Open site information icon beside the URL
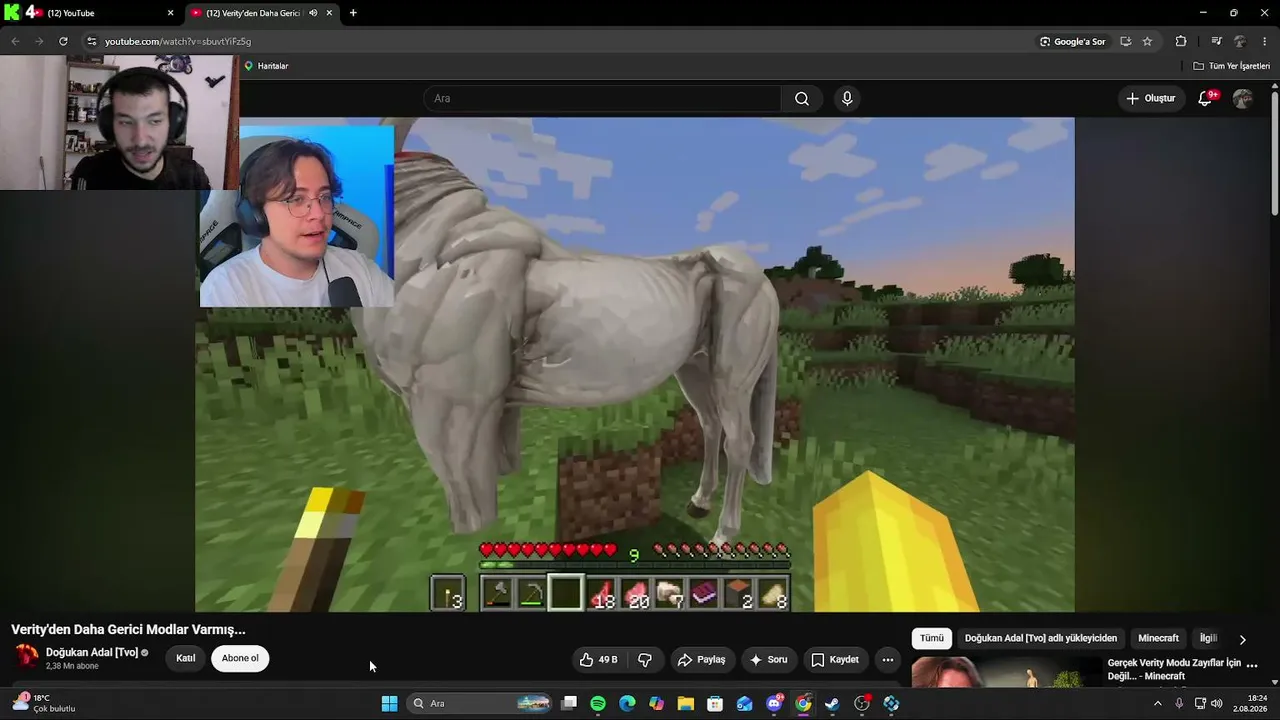The width and height of the screenshot is (1280, 720). pos(91,41)
